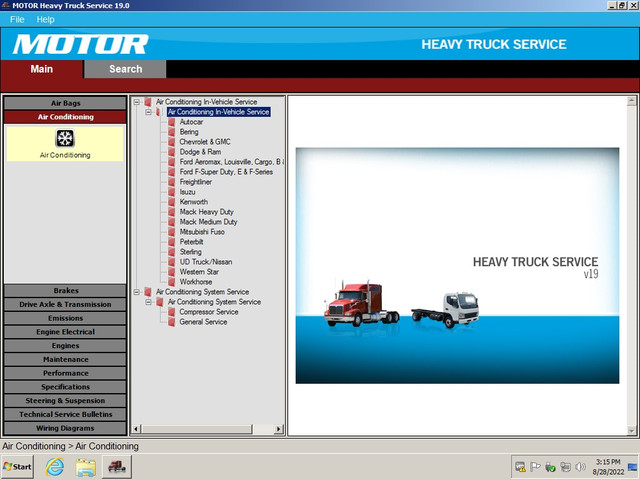The width and height of the screenshot is (640, 480).
Task: Open the Emissions category
Action: coord(65,318)
